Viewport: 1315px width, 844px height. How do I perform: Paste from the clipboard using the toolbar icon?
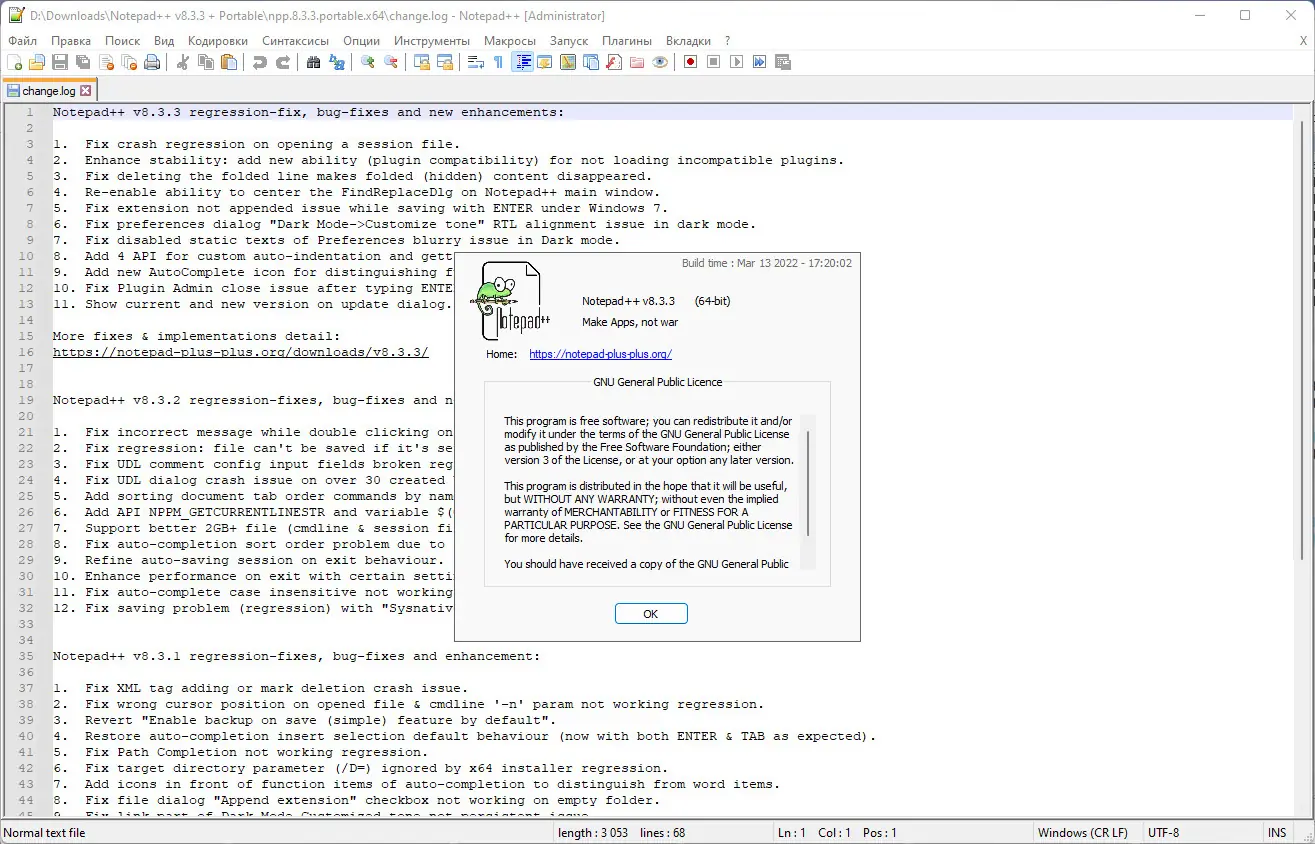click(229, 62)
